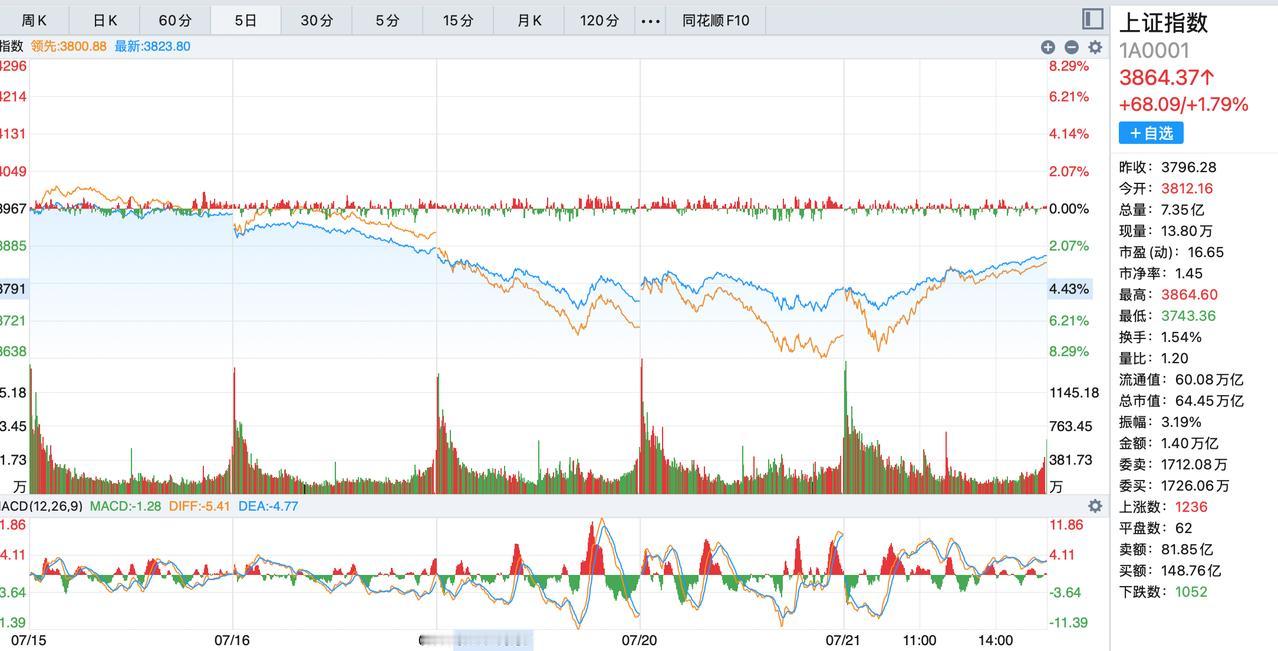Click the 总市值 64.45万亿 row
This screenshot has width=1278, height=651.
1181,401
